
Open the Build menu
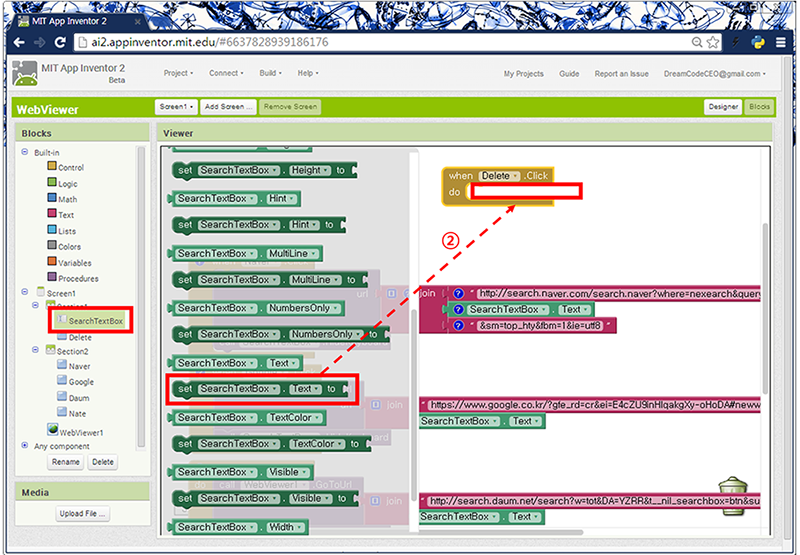(270, 73)
